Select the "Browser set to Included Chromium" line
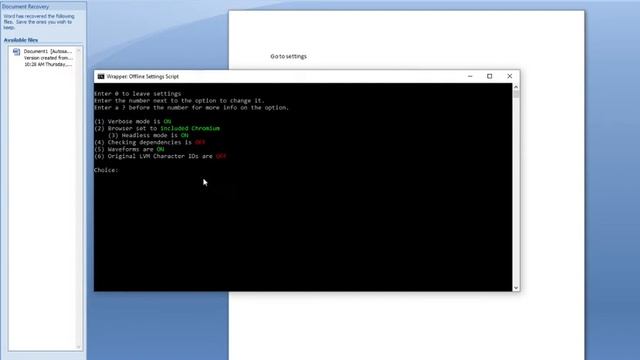 coord(157,128)
